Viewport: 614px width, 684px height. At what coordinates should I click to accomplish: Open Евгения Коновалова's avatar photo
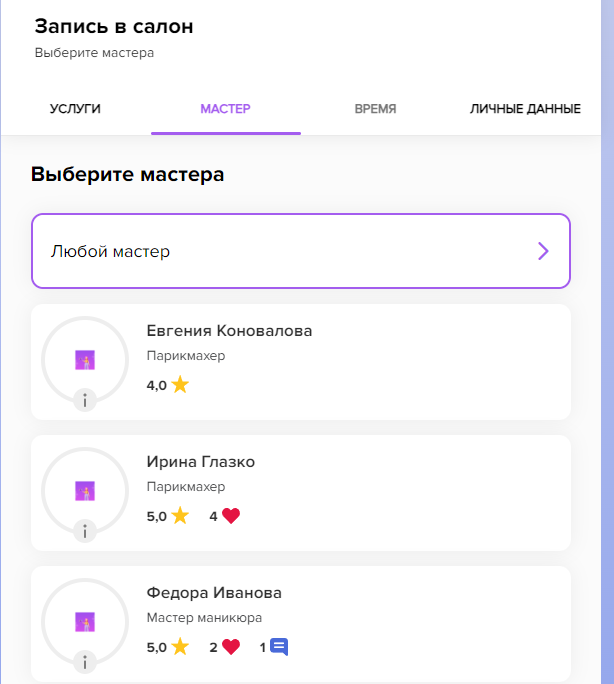85,359
